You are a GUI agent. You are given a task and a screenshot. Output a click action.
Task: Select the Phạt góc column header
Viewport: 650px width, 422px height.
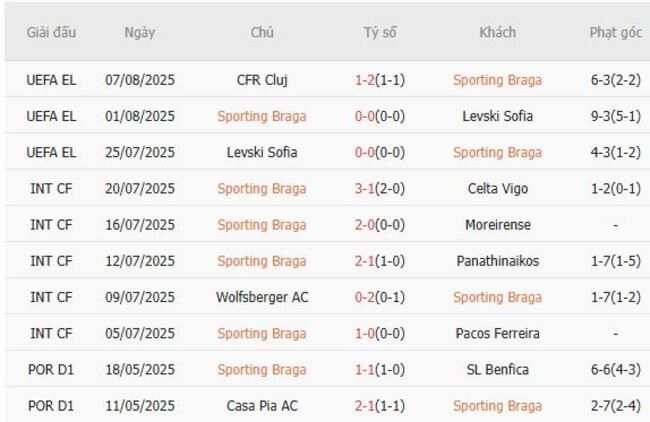[615, 32]
